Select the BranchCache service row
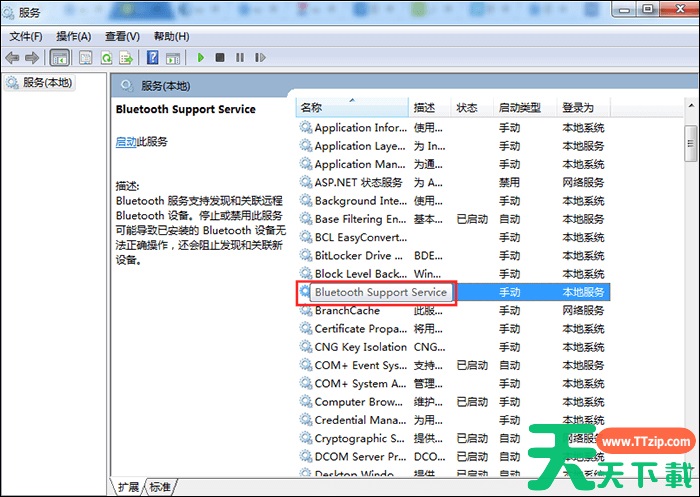The height and width of the screenshot is (497, 700). click(x=346, y=311)
